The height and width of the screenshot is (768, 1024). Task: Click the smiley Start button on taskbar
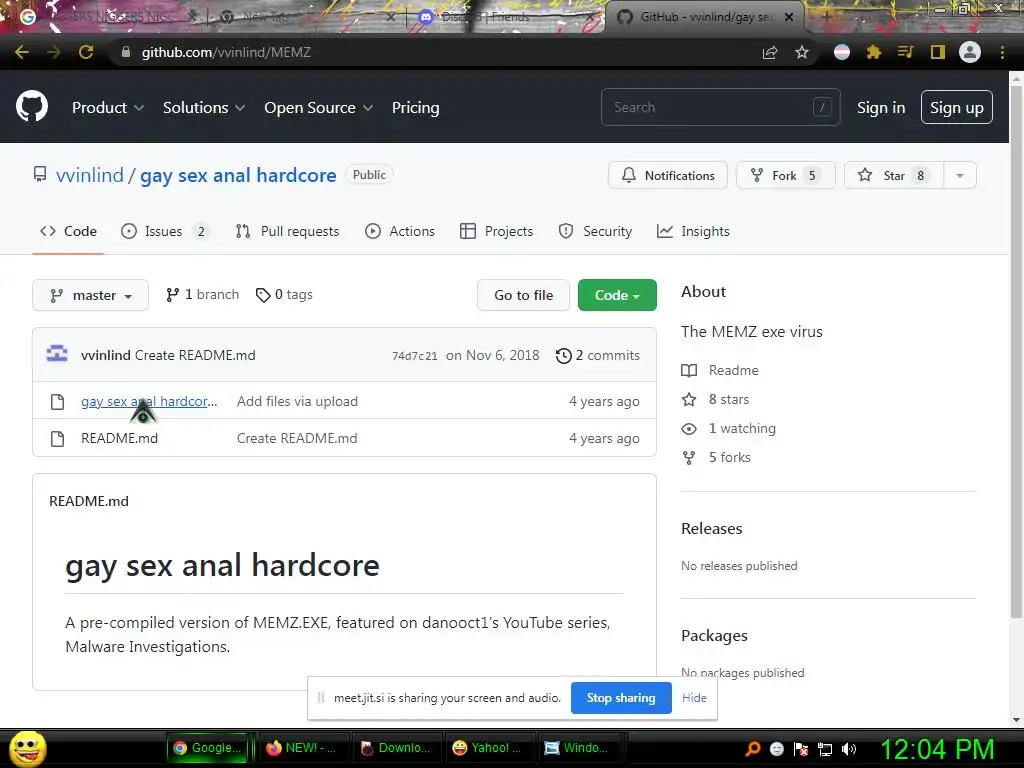[27, 748]
